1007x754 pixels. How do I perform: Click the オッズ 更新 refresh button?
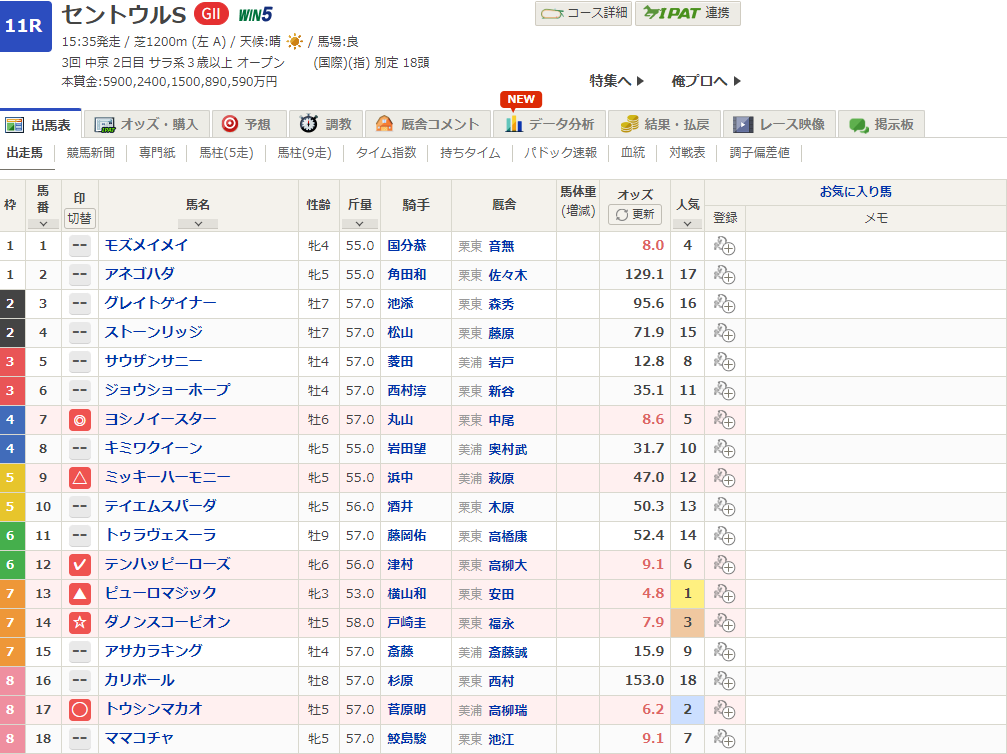pyautogui.click(x=635, y=214)
